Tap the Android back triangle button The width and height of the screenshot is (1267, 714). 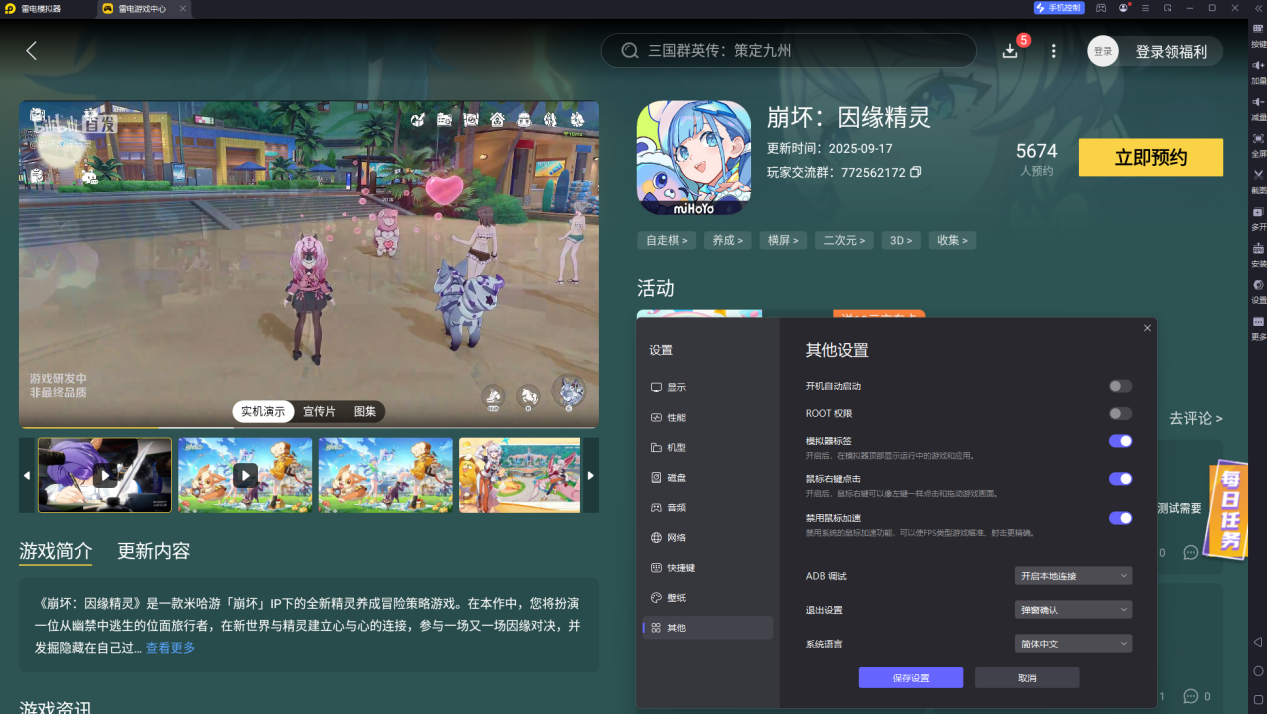[x=1258, y=642]
